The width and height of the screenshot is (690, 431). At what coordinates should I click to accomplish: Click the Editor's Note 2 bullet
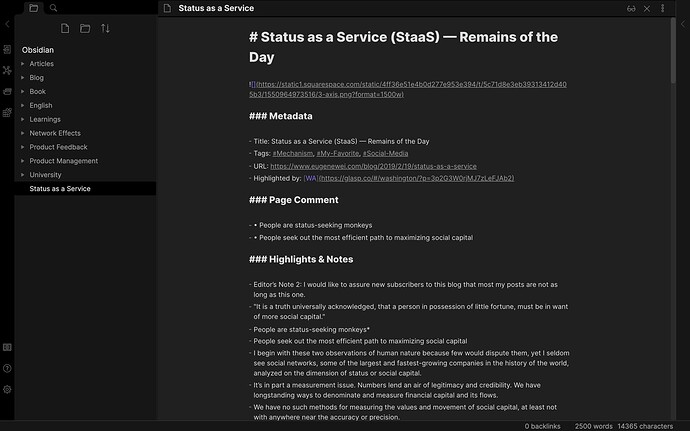(x=405, y=290)
